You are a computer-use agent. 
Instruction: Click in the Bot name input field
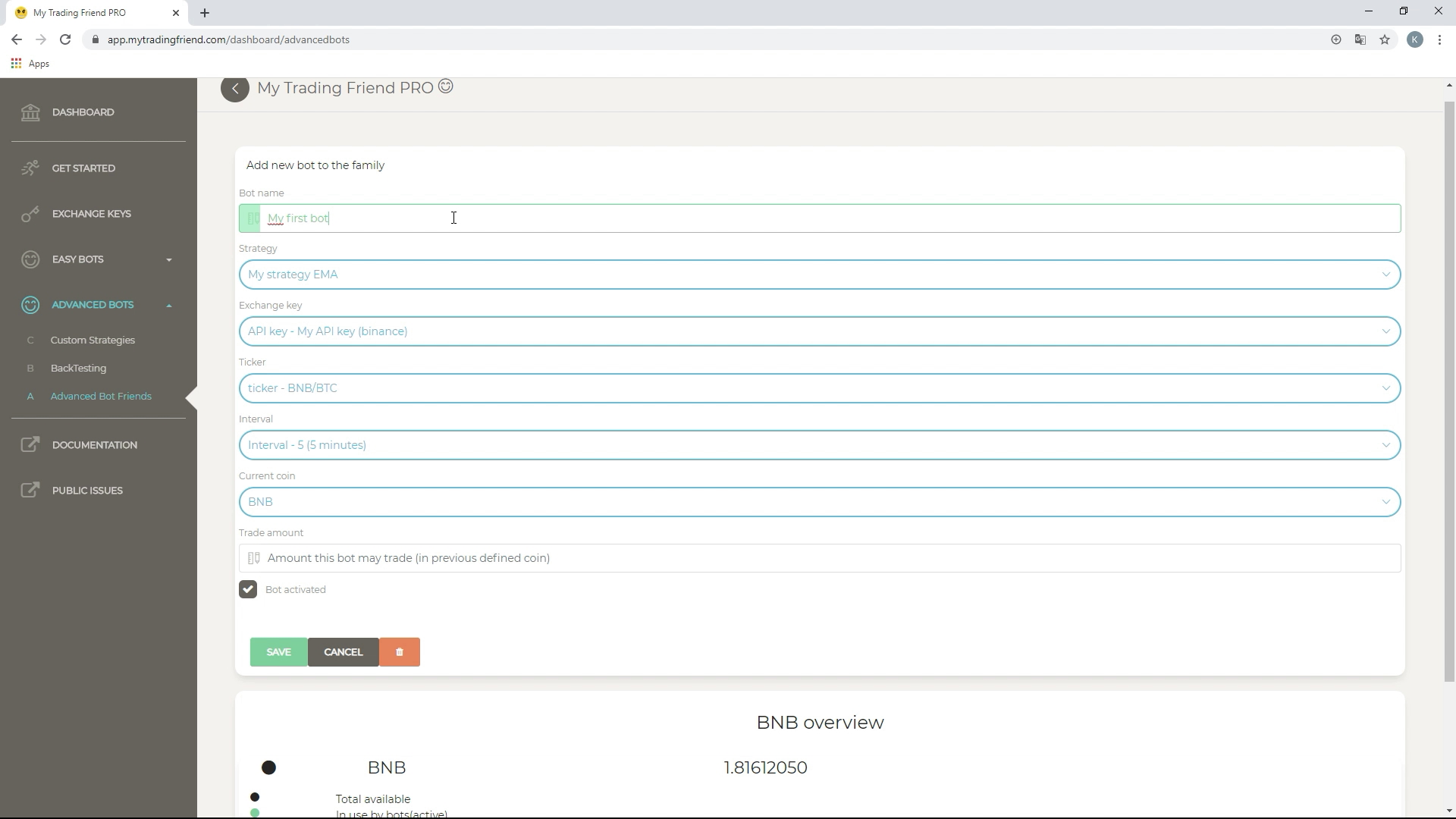[x=820, y=218]
